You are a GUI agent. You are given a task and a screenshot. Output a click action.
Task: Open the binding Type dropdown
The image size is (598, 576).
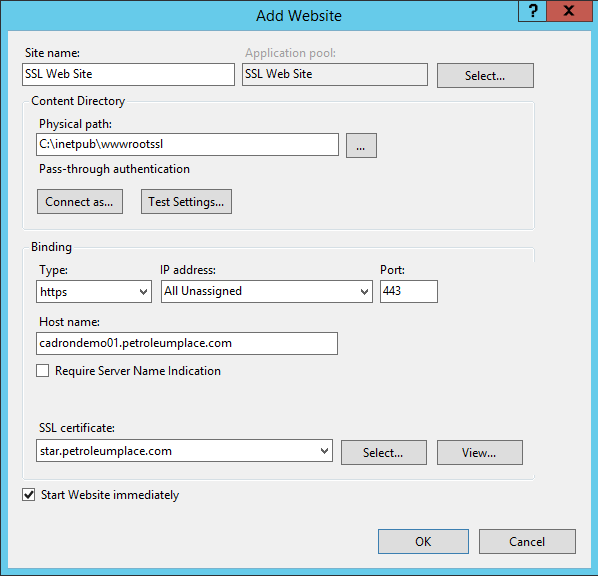94,292
